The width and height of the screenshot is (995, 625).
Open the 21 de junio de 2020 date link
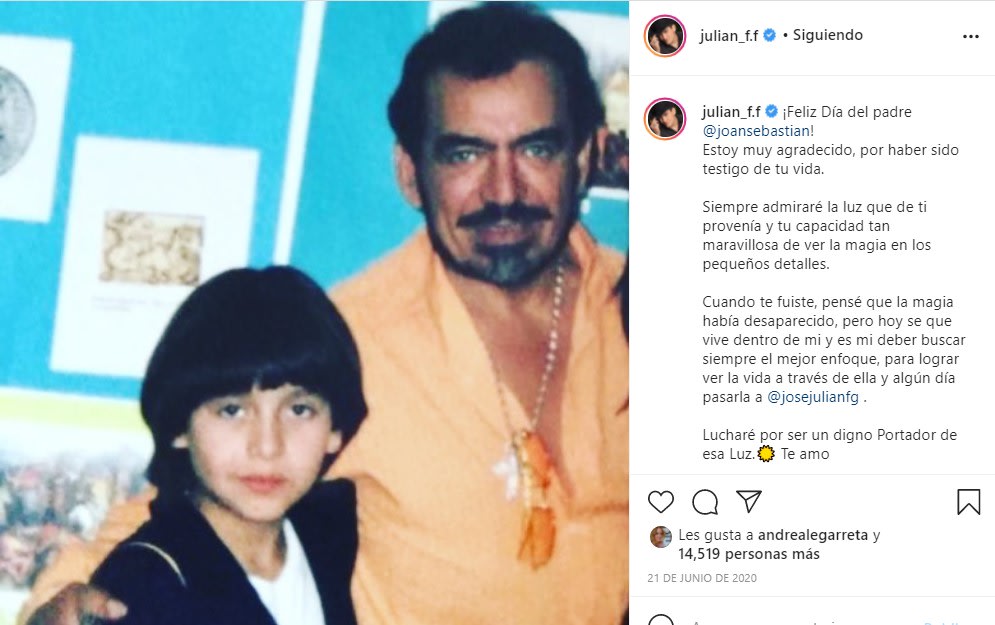(702, 578)
